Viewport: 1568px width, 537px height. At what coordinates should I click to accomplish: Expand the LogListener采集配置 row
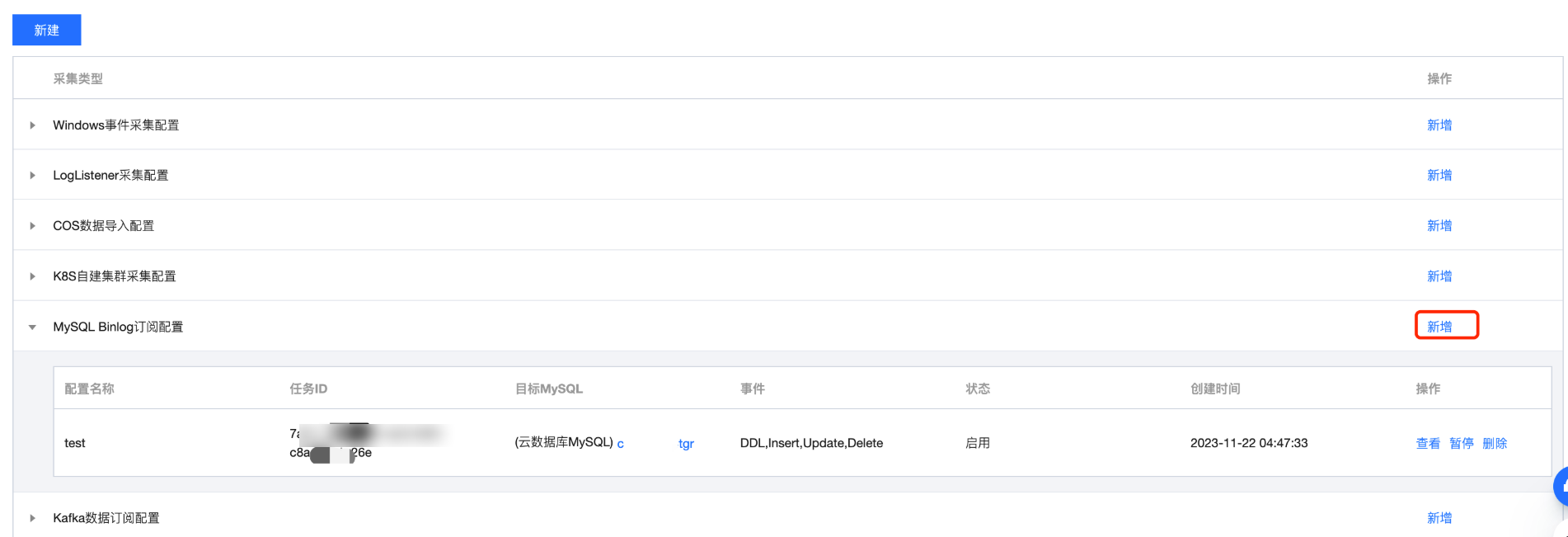[32, 176]
